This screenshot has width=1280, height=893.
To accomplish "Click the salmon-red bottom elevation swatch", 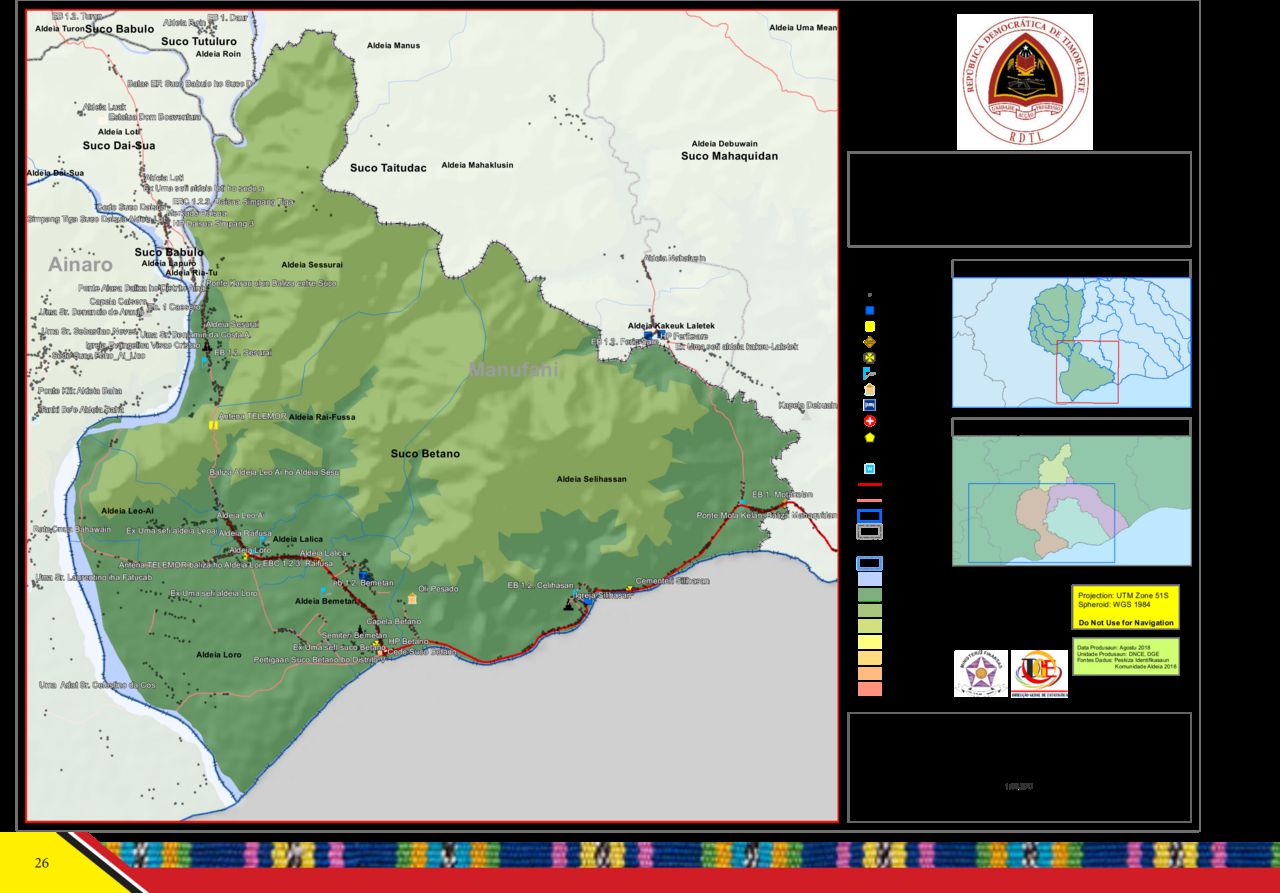I will pos(870,689).
